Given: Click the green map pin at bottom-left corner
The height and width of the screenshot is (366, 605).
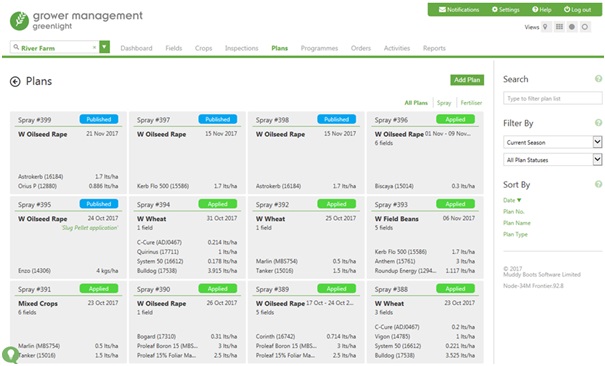Looking at the screenshot, I should tap(10, 355).
